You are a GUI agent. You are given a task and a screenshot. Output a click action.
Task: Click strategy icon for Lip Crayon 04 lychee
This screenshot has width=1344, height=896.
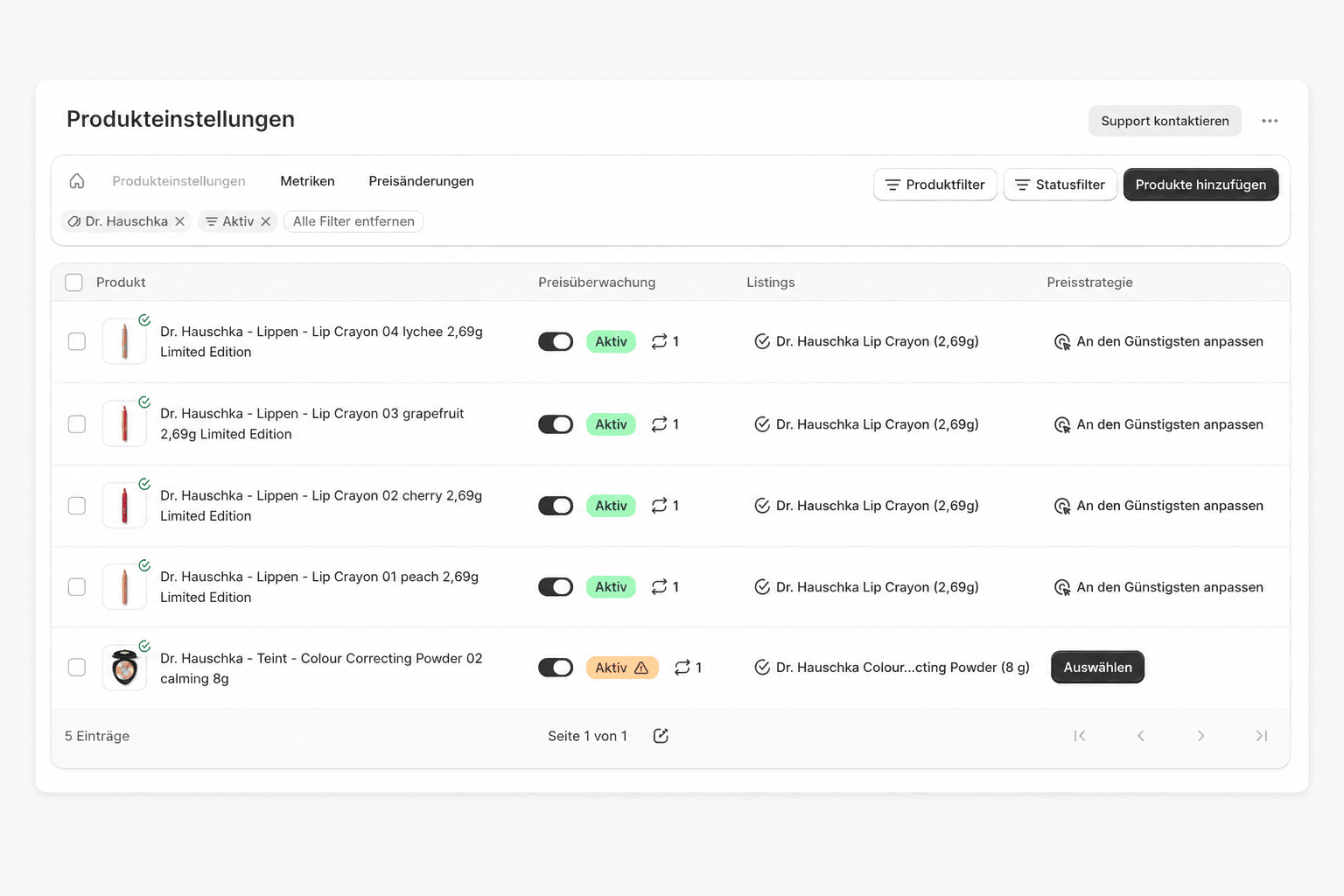point(1062,342)
